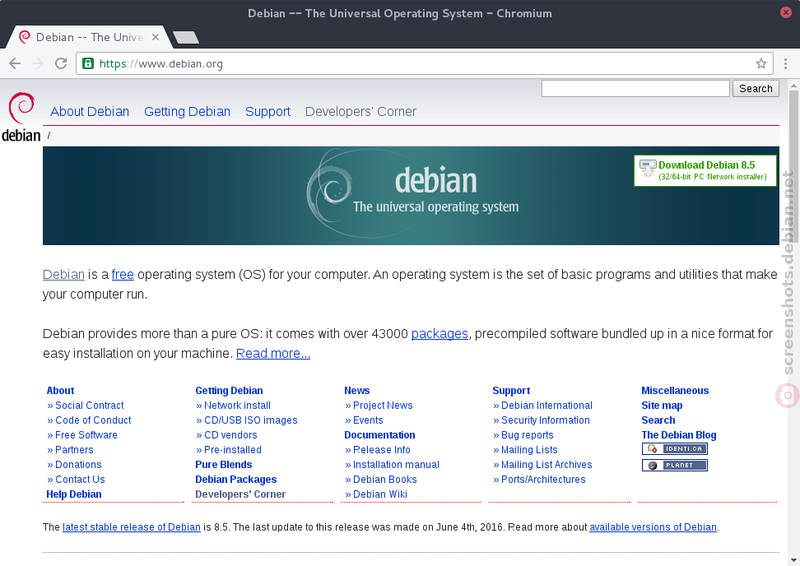Open the Debian Books link
Image resolution: width=800 pixels, height=566 pixels.
coord(385,480)
